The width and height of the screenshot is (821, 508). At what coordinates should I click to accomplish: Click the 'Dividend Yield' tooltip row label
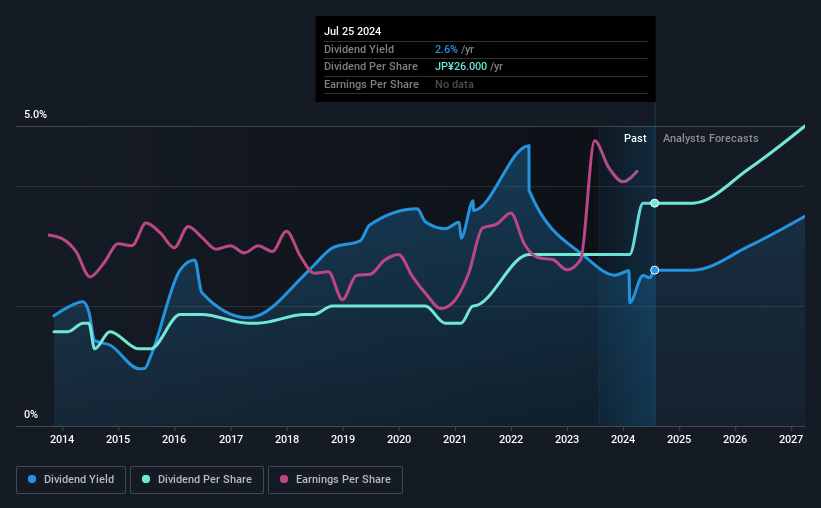(x=359, y=49)
